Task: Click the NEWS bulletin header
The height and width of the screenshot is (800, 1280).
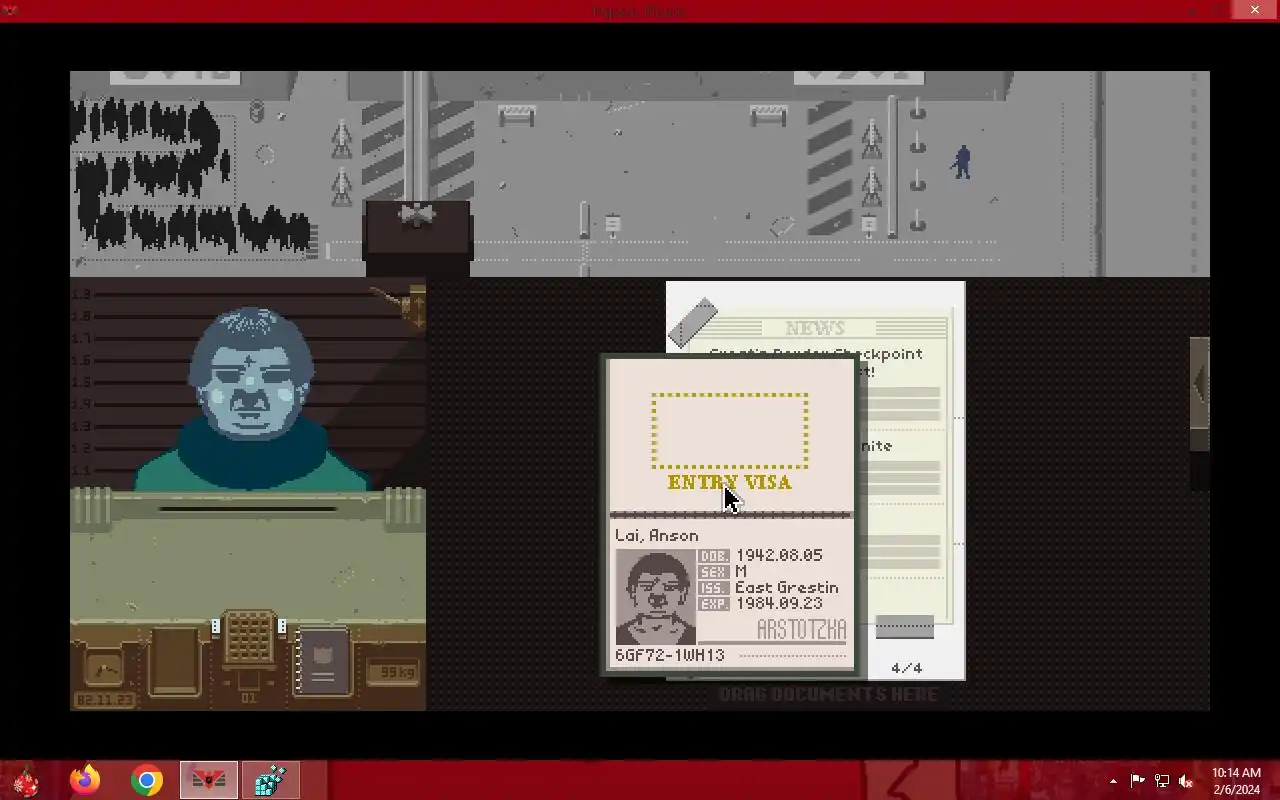Action: pos(815,328)
